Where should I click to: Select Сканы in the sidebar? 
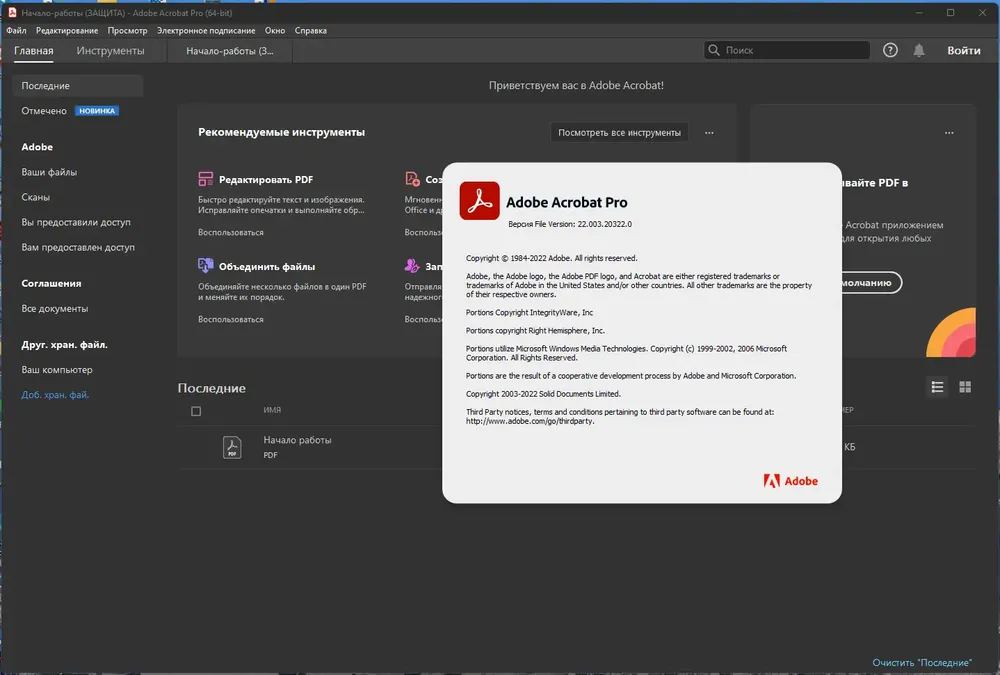36,197
